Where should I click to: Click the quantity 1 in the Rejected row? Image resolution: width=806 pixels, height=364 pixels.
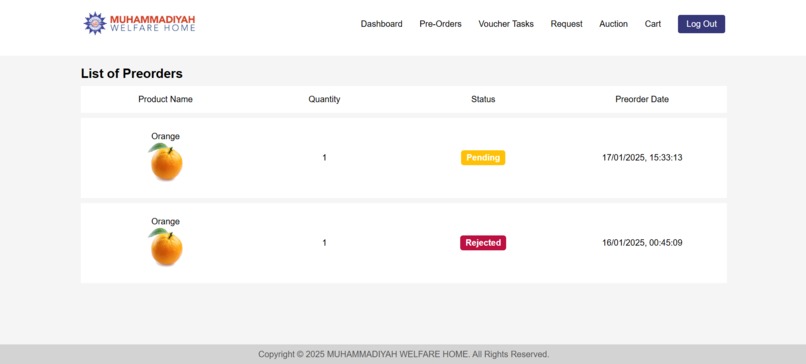324,243
